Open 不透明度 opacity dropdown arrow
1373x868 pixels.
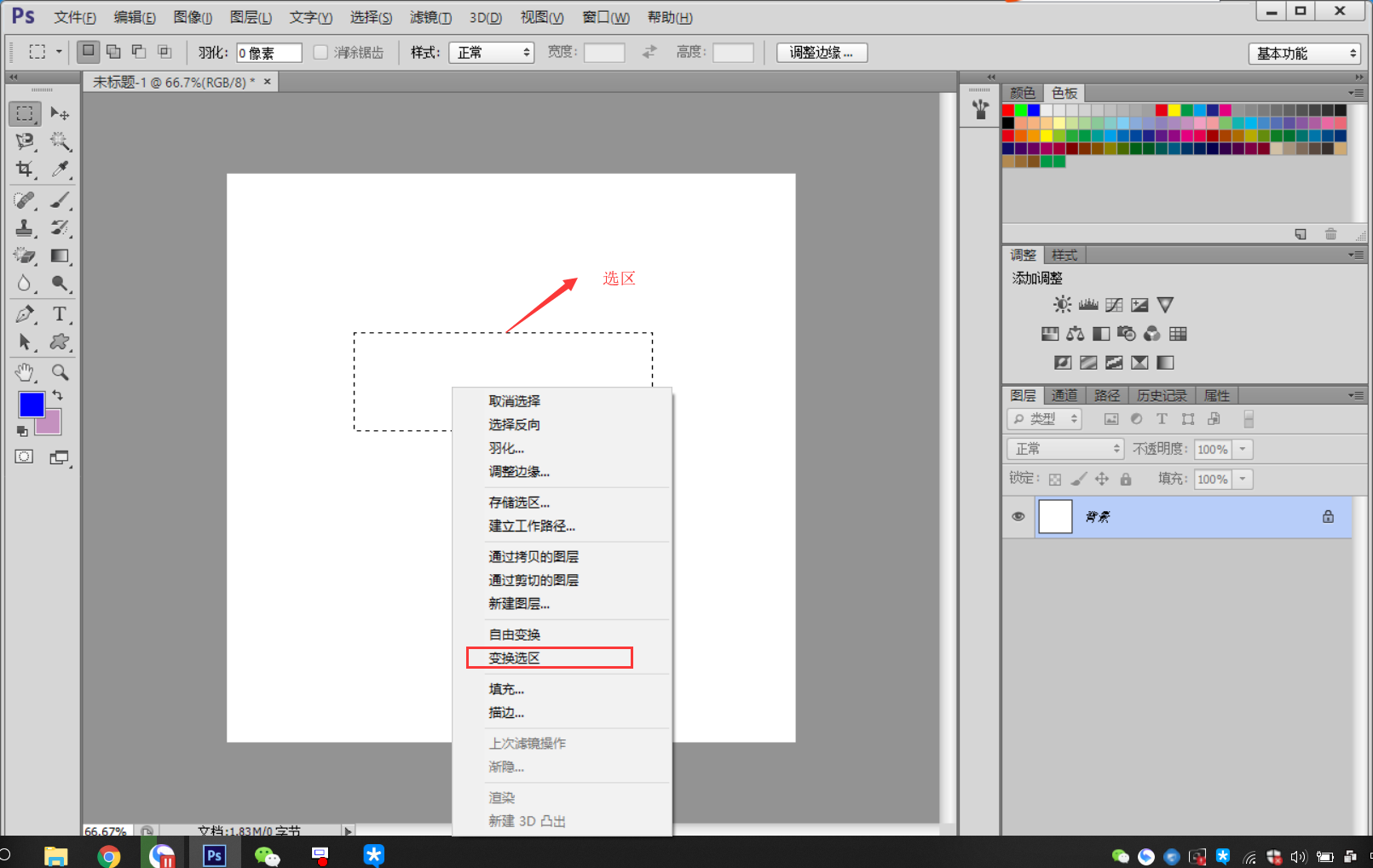[1243, 449]
